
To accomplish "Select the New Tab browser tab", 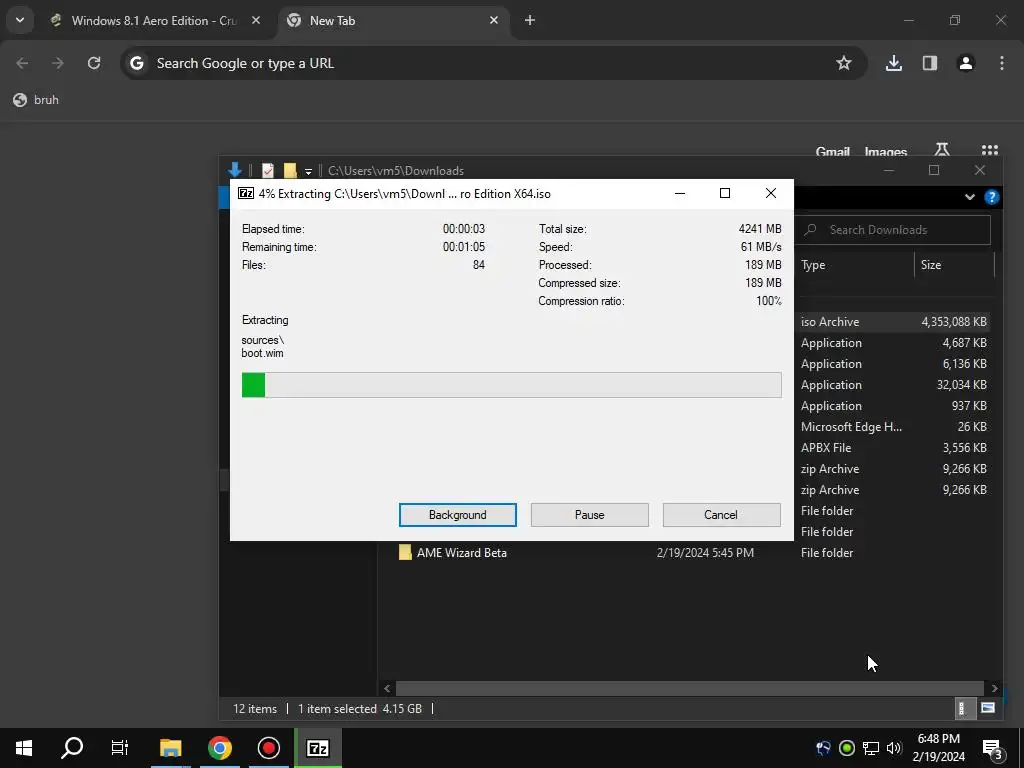I will [394, 21].
